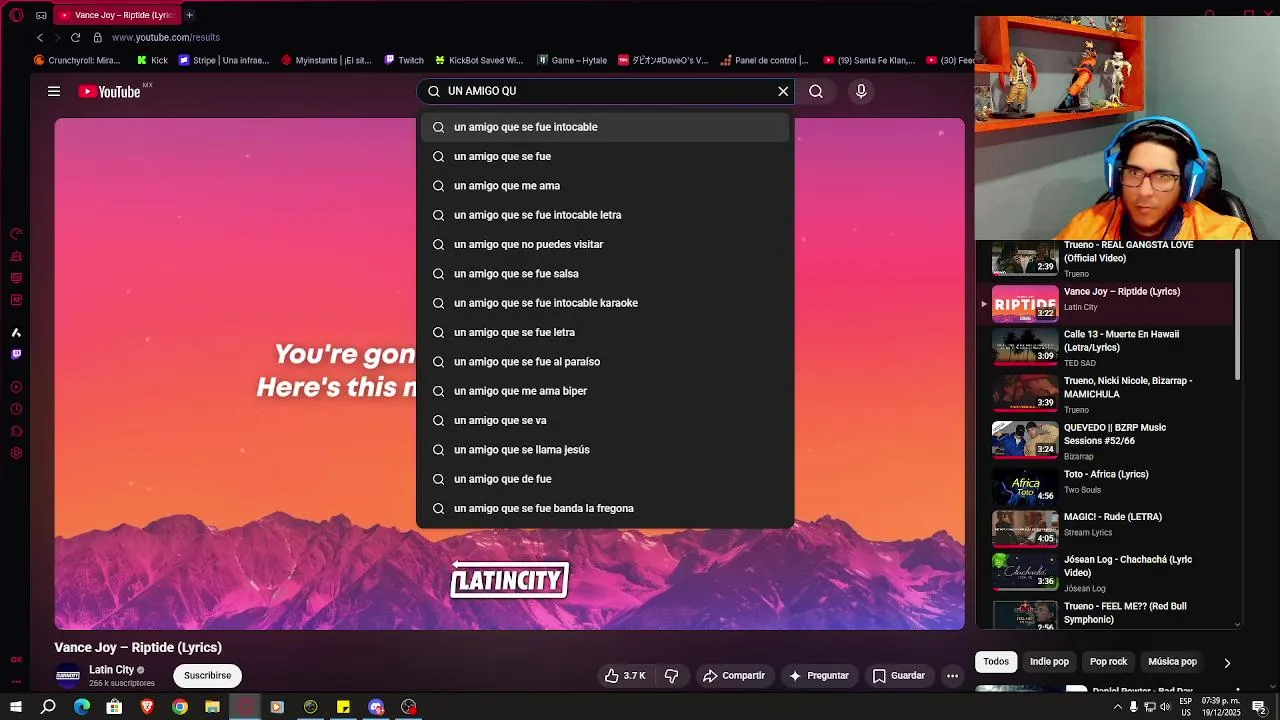Start voice search with microphone icon
Screen dimensions: 1280x720
861,91
